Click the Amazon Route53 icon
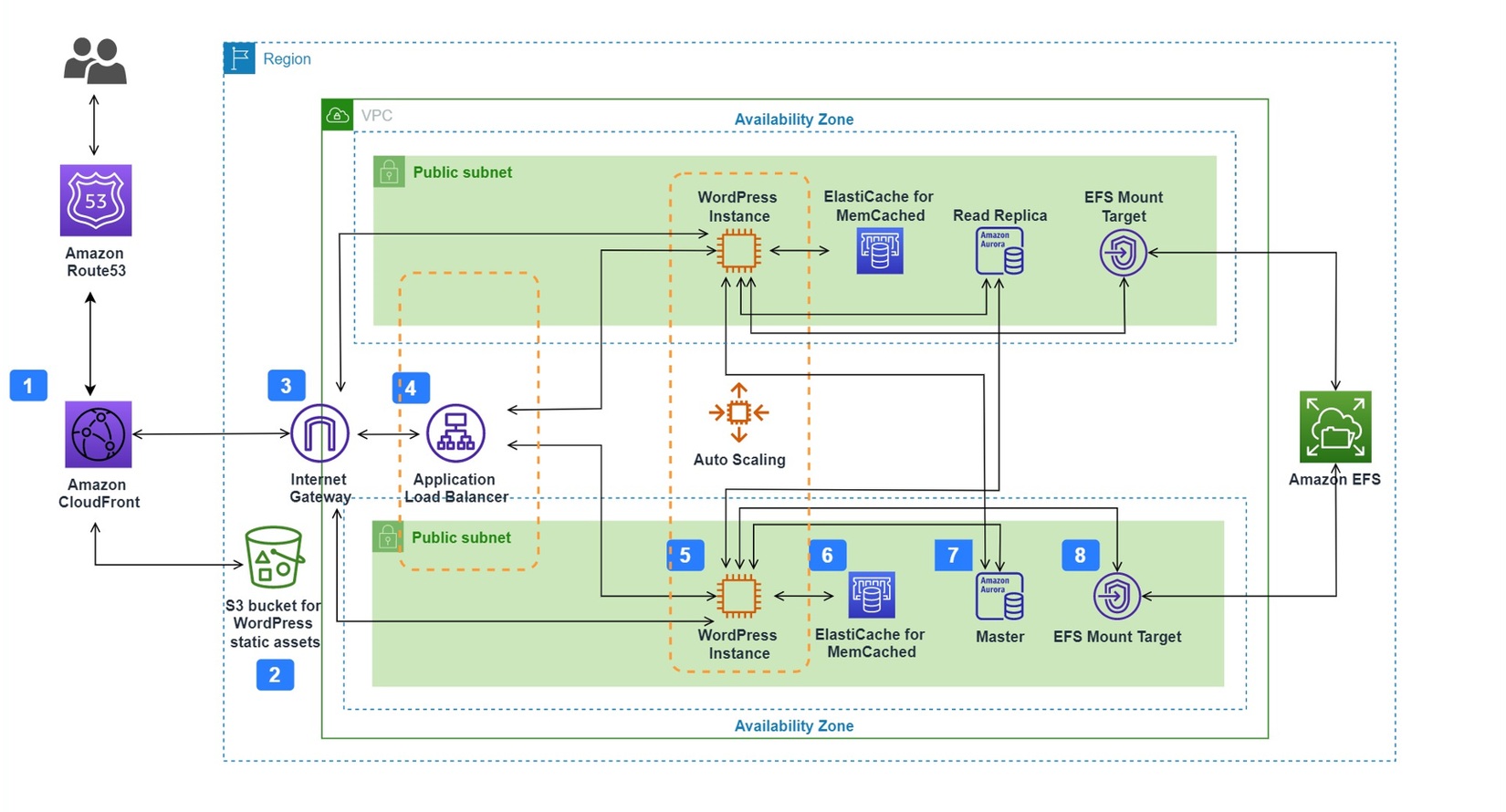The image size is (1506, 812). point(96,201)
